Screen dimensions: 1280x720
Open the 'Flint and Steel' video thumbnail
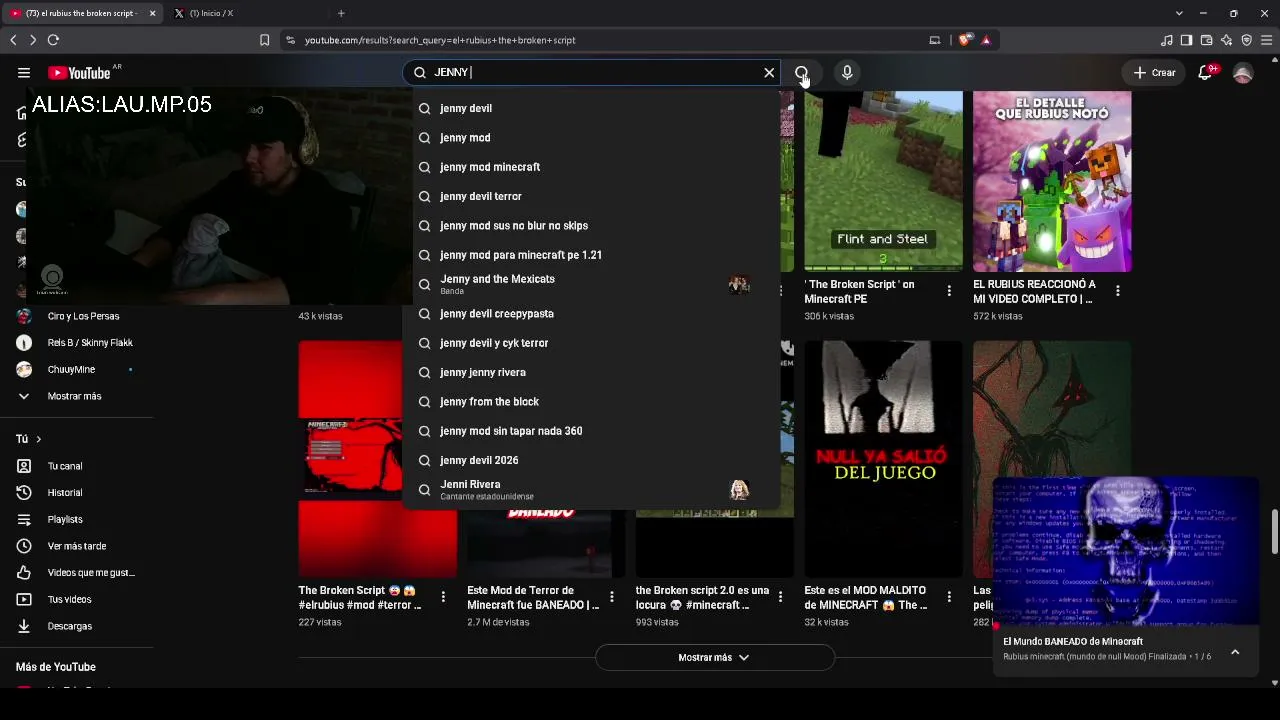[x=883, y=182]
